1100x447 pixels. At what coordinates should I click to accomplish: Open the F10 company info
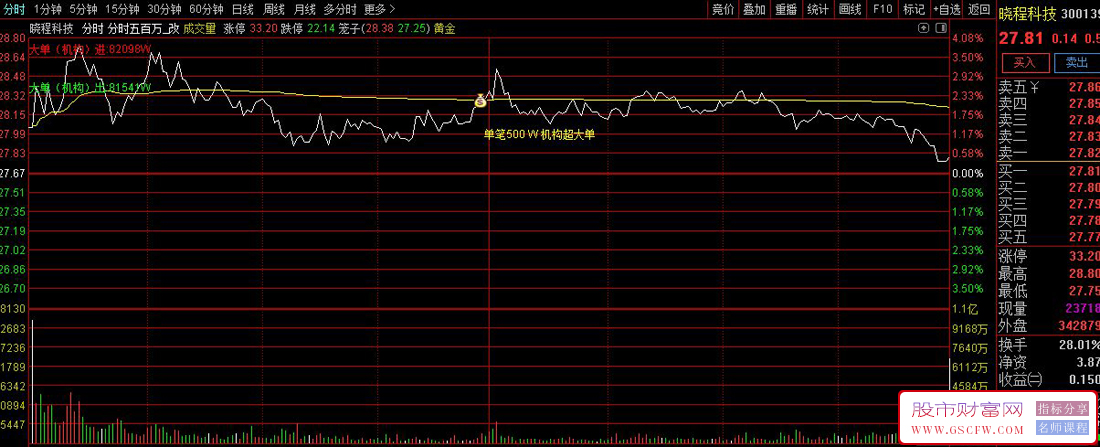pos(882,9)
